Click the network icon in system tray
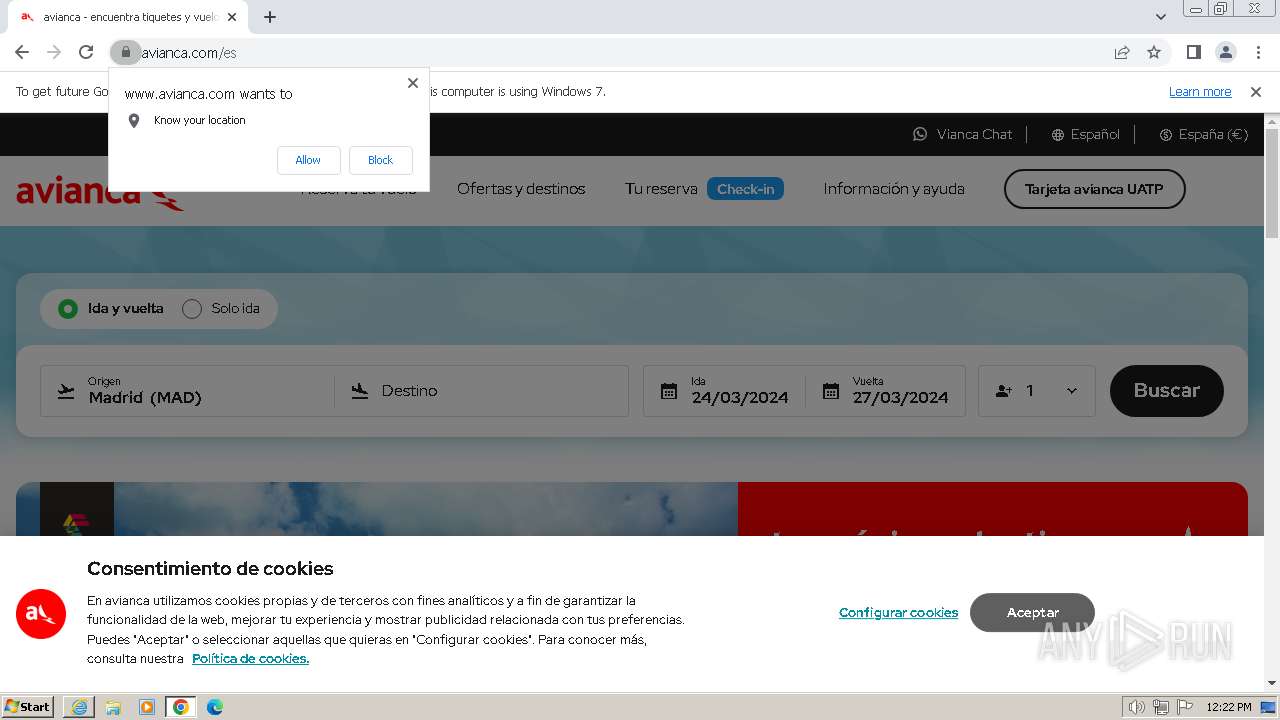 pyautogui.click(x=1161, y=707)
